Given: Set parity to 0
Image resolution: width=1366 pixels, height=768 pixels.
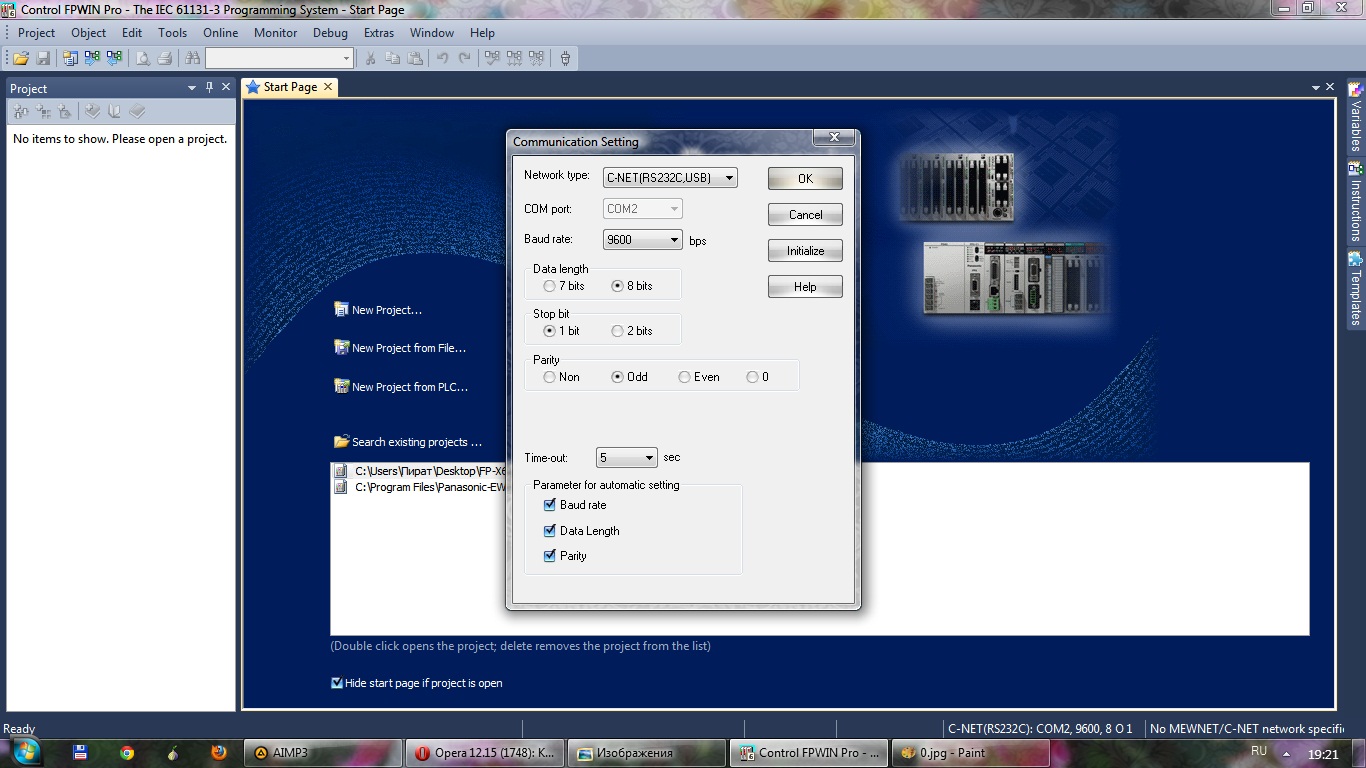Looking at the screenshot, I should click(x=758, y=377).
